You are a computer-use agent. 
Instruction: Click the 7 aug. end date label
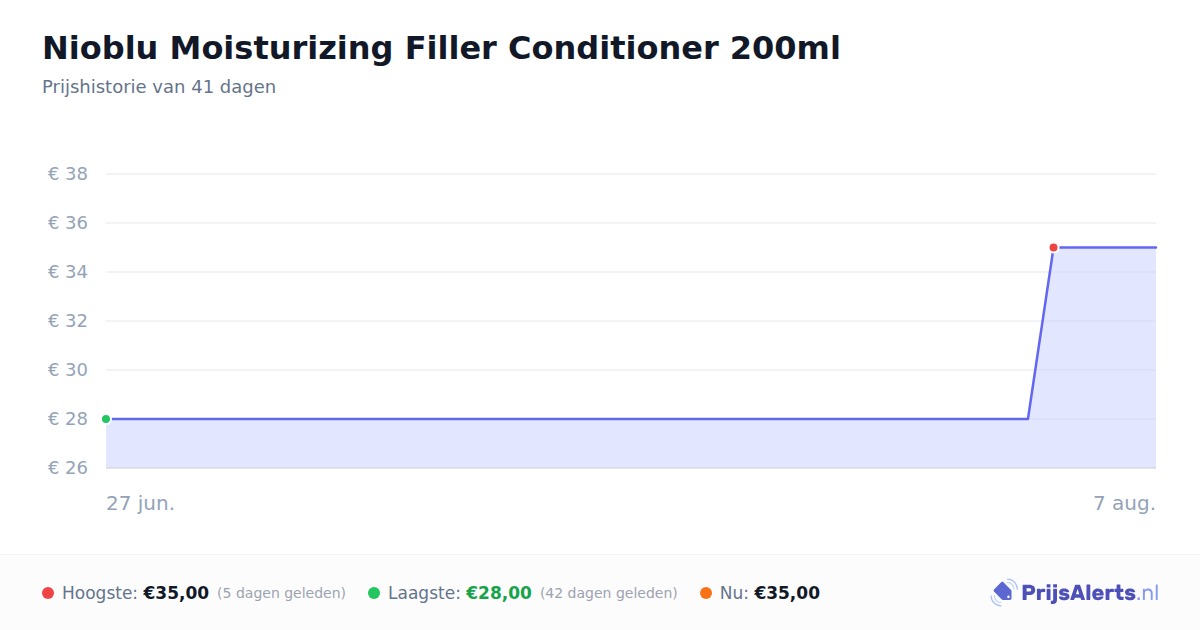(x=1125, y=503)
